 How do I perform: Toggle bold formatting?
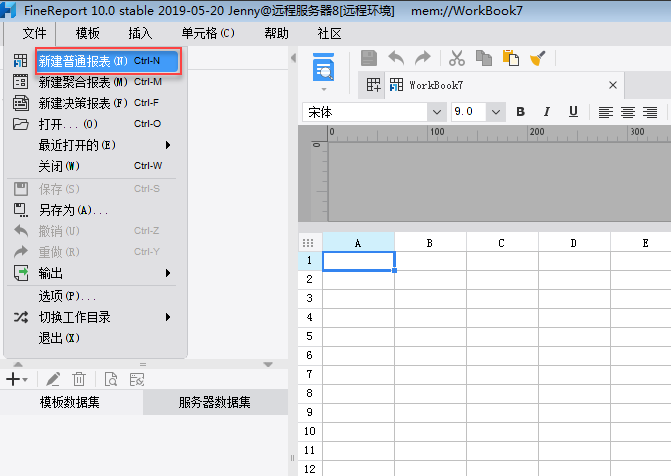[x=520, y=112]
